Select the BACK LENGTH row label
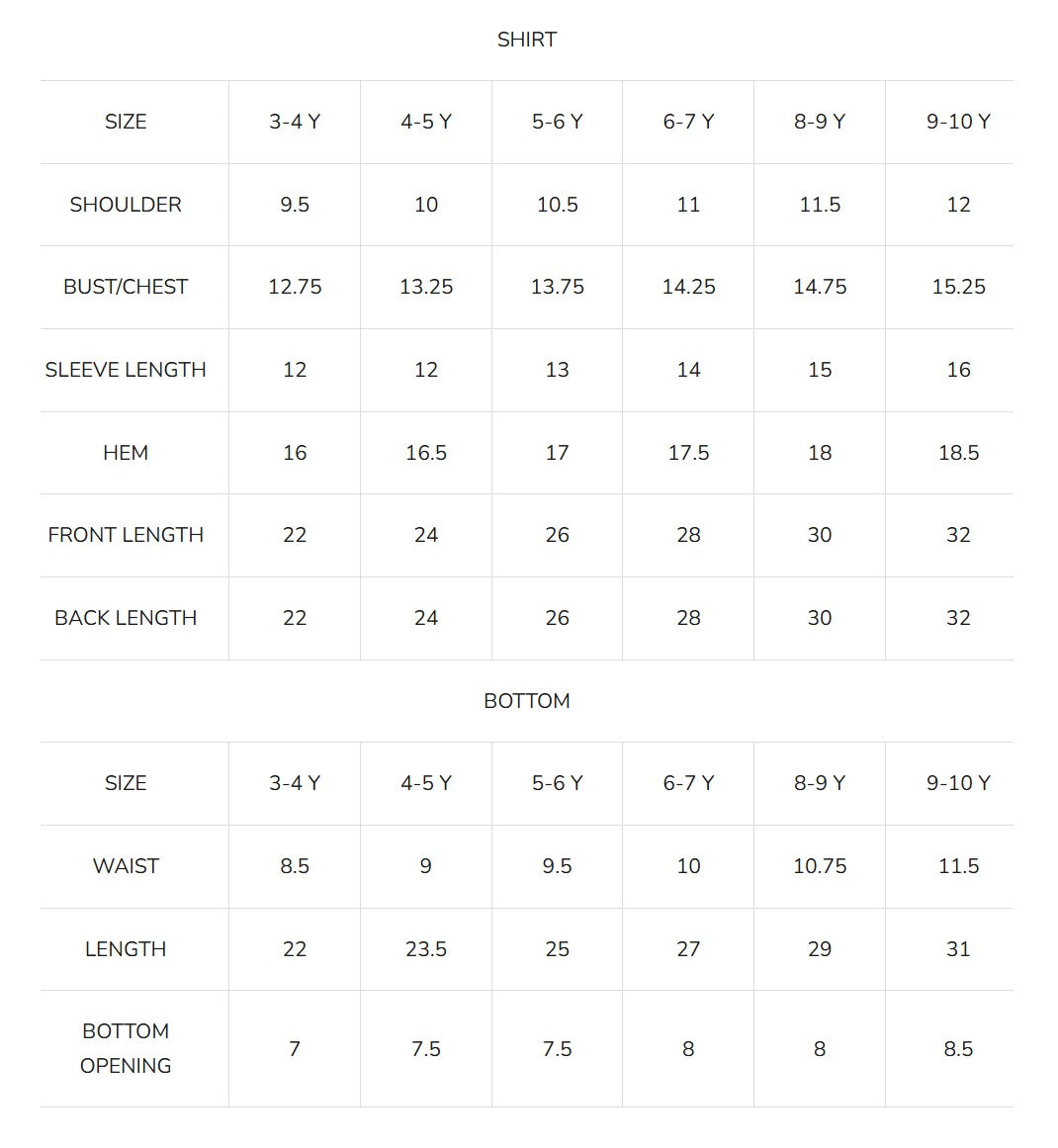 coord(126,618)
